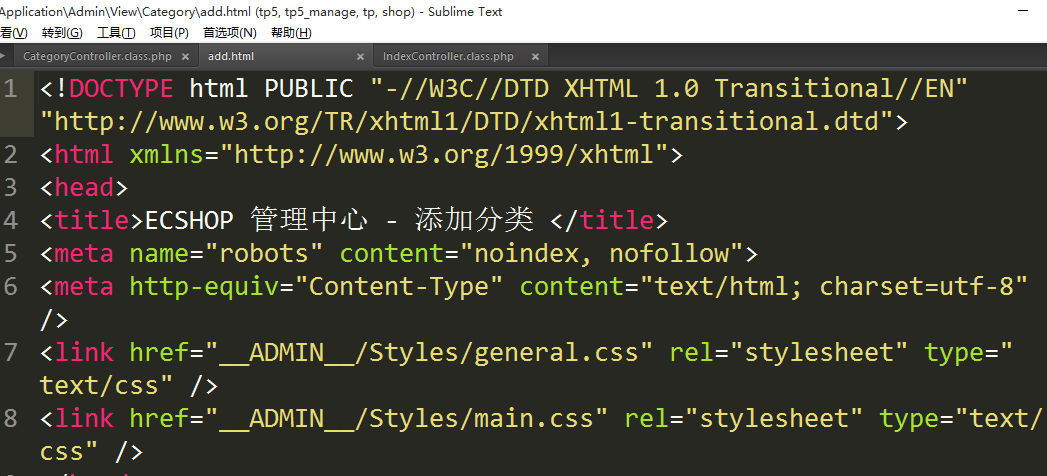Select the add.html tab
Image resolution: width=1047 pixels, height=476 pixels.
pyautogui.click(x=231, y=57)
